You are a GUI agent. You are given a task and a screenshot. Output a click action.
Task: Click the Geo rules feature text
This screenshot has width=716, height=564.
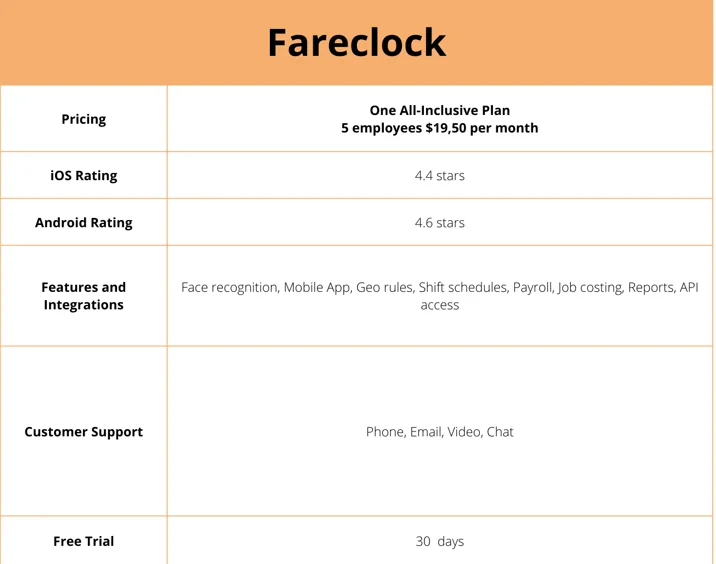pyautogui.click(x=384, y=287)
